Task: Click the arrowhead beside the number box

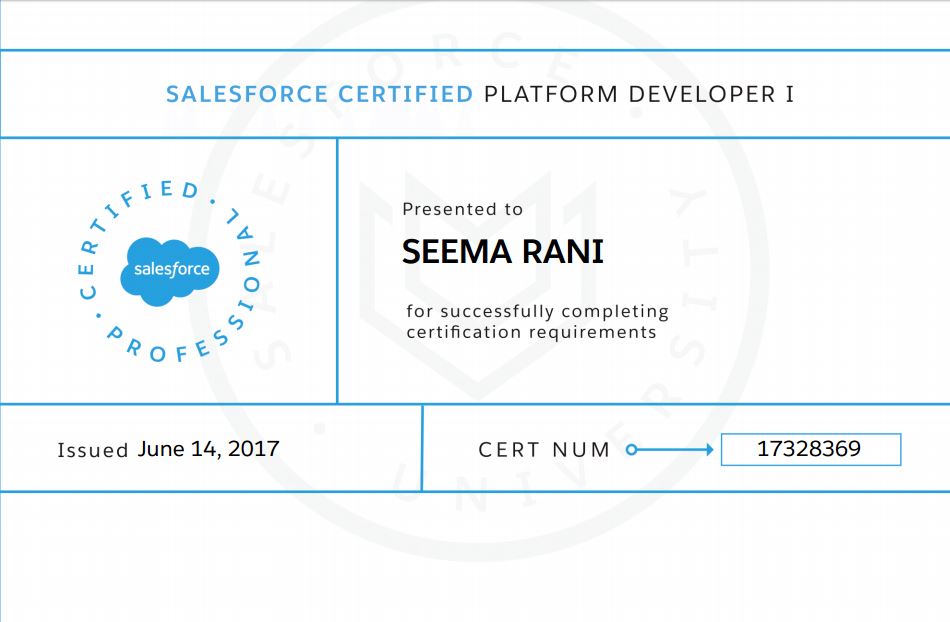Action: [x=709, y=450]
